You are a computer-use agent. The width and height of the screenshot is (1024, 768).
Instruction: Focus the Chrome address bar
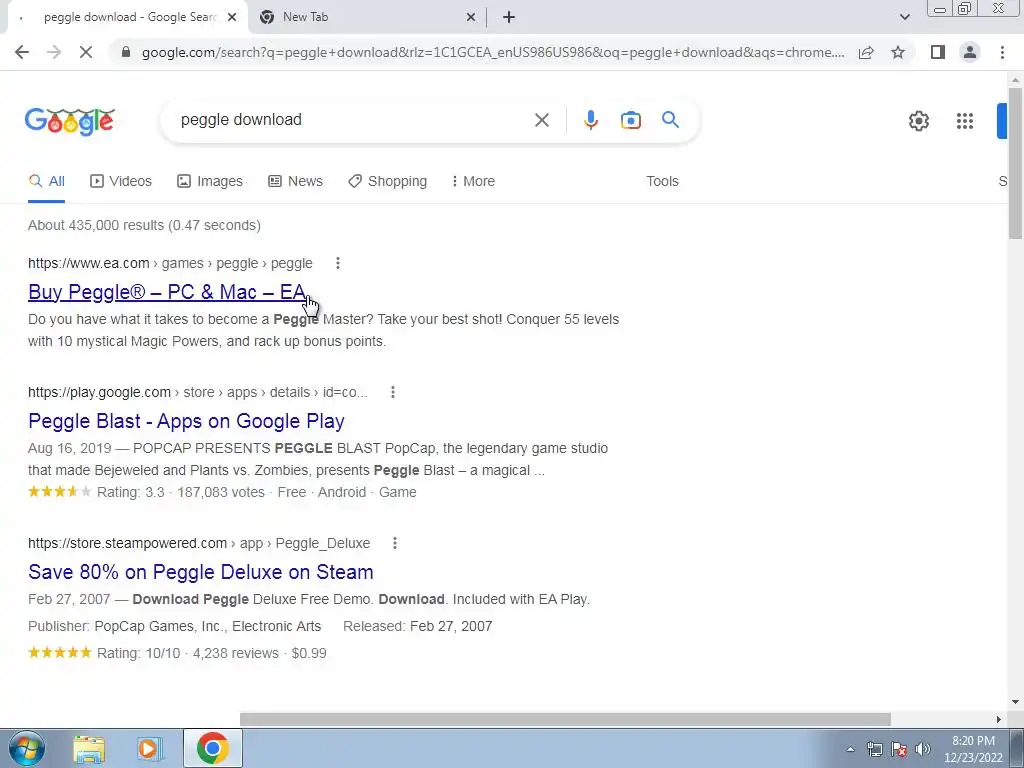coord(493,52)
